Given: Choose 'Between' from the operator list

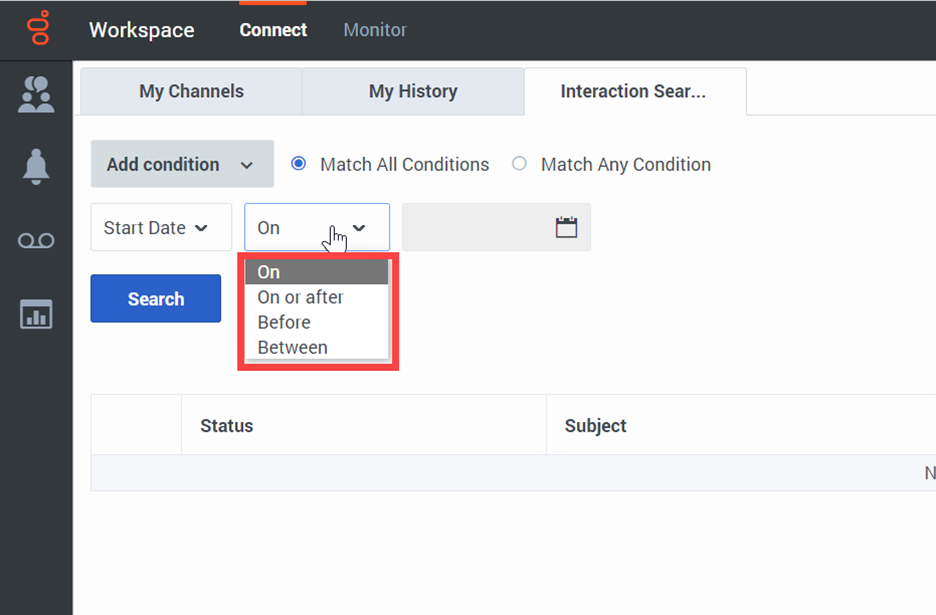Looking at the screenshot, I should (292, 347).
